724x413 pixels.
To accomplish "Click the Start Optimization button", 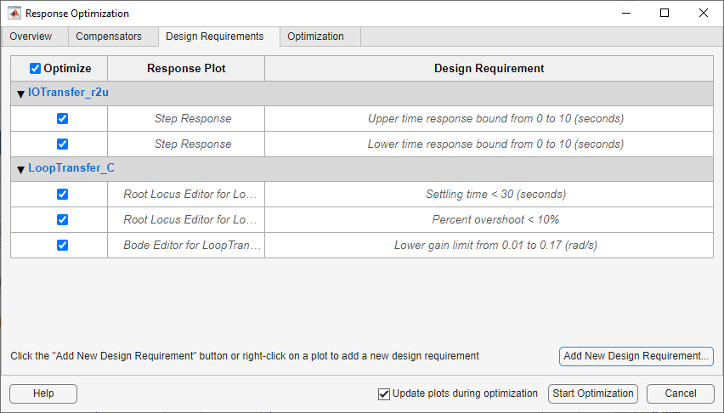I will pos(593,394).
